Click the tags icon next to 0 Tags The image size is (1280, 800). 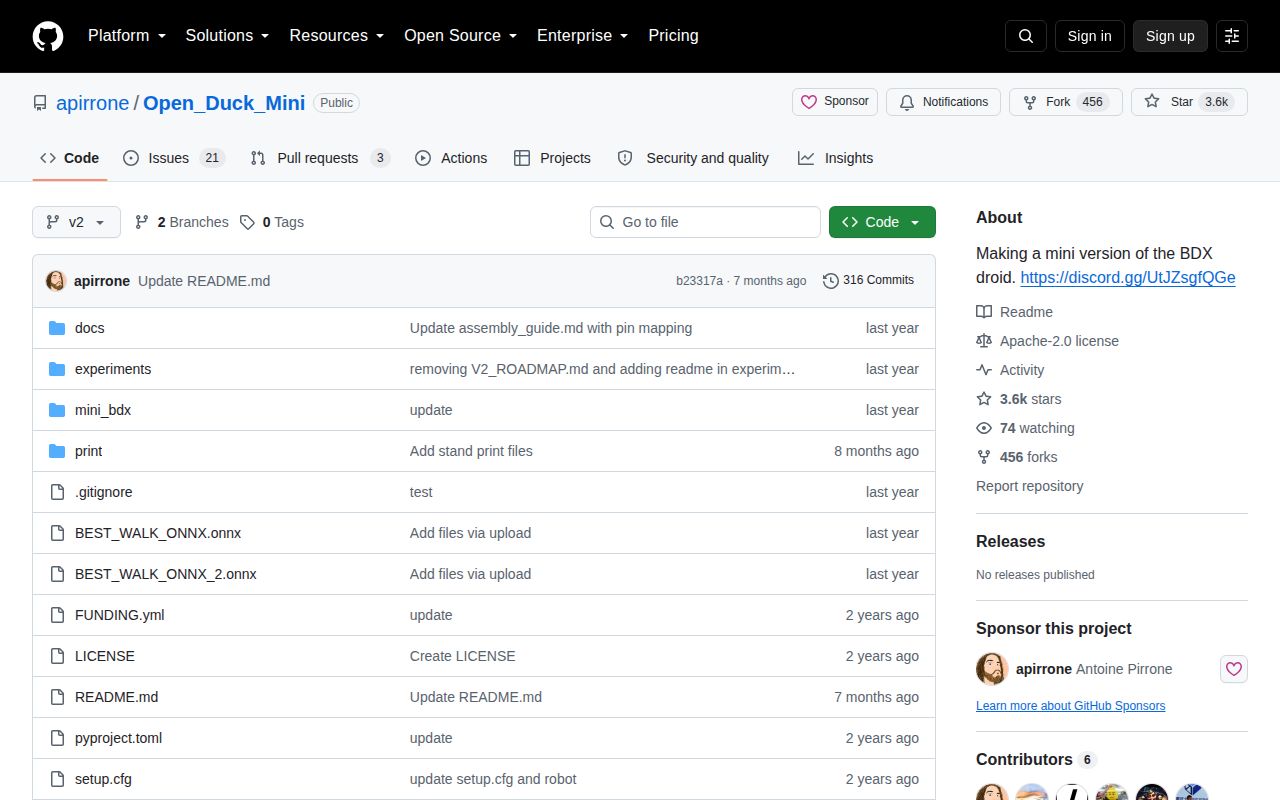(x=247, y=222)
